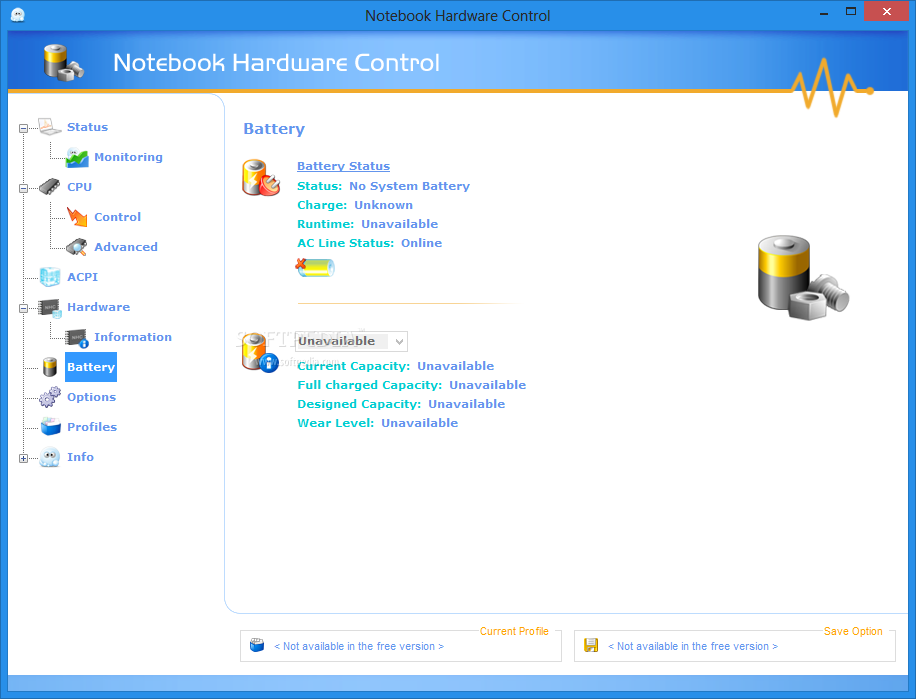The image size is (916, 699).
Task: Click the large battery with nuts graphic
Action: pos(803,277)
